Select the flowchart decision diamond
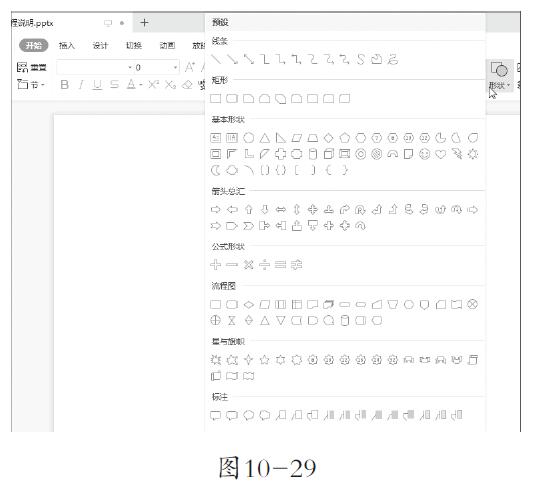533x492 pixels. (x=248, y=304)
